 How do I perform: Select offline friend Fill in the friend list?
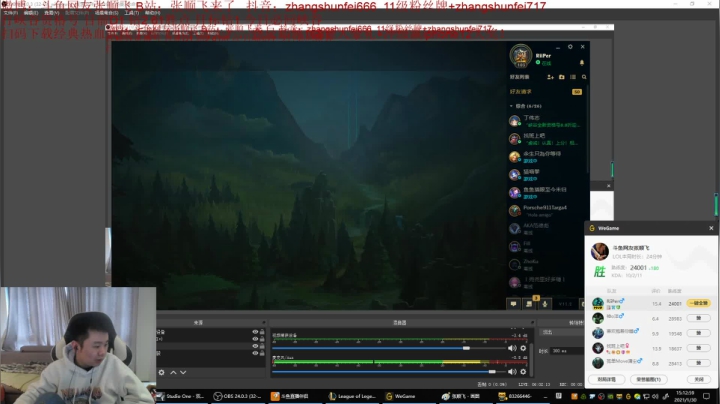[x=546, y=247]
